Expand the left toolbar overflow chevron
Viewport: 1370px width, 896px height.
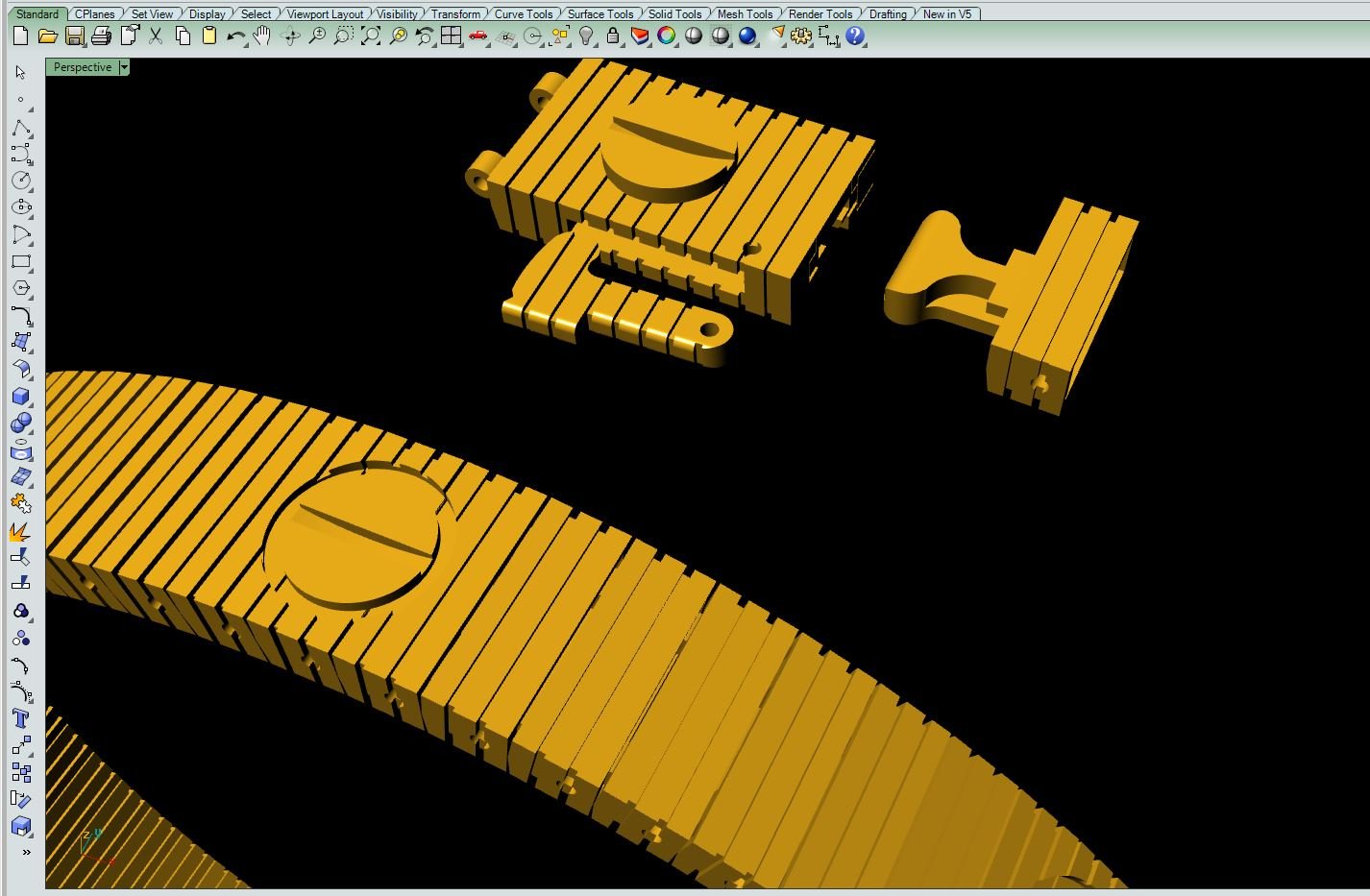click(26, 852)
